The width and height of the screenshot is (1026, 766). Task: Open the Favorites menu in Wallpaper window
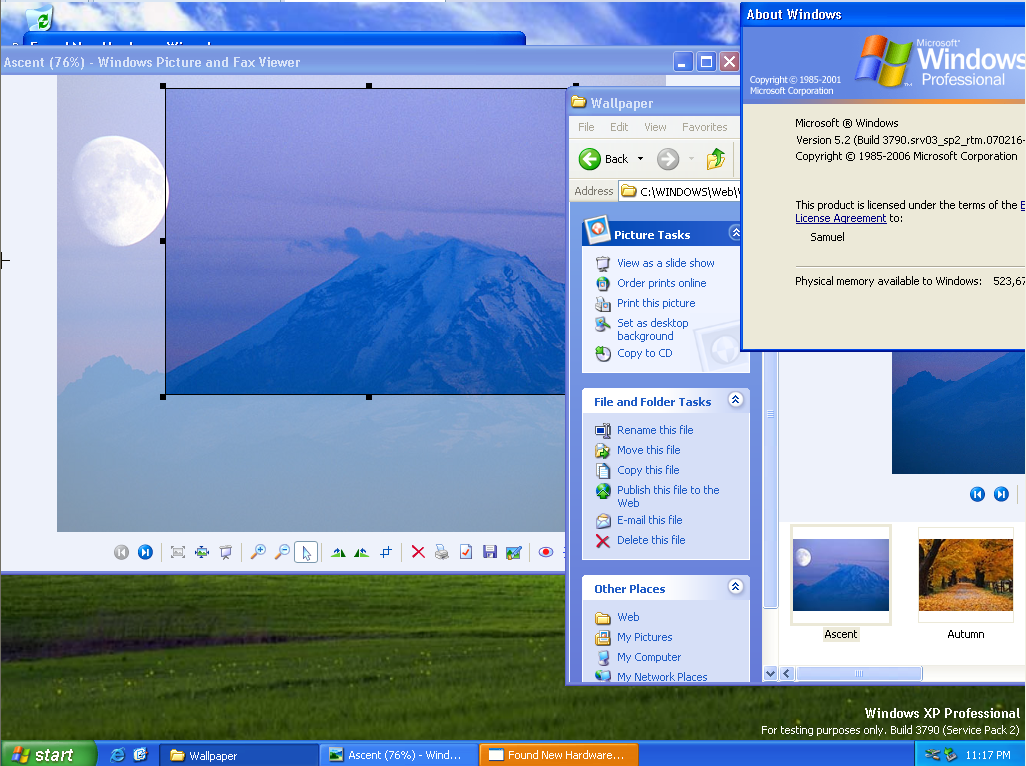click(705, 127)
